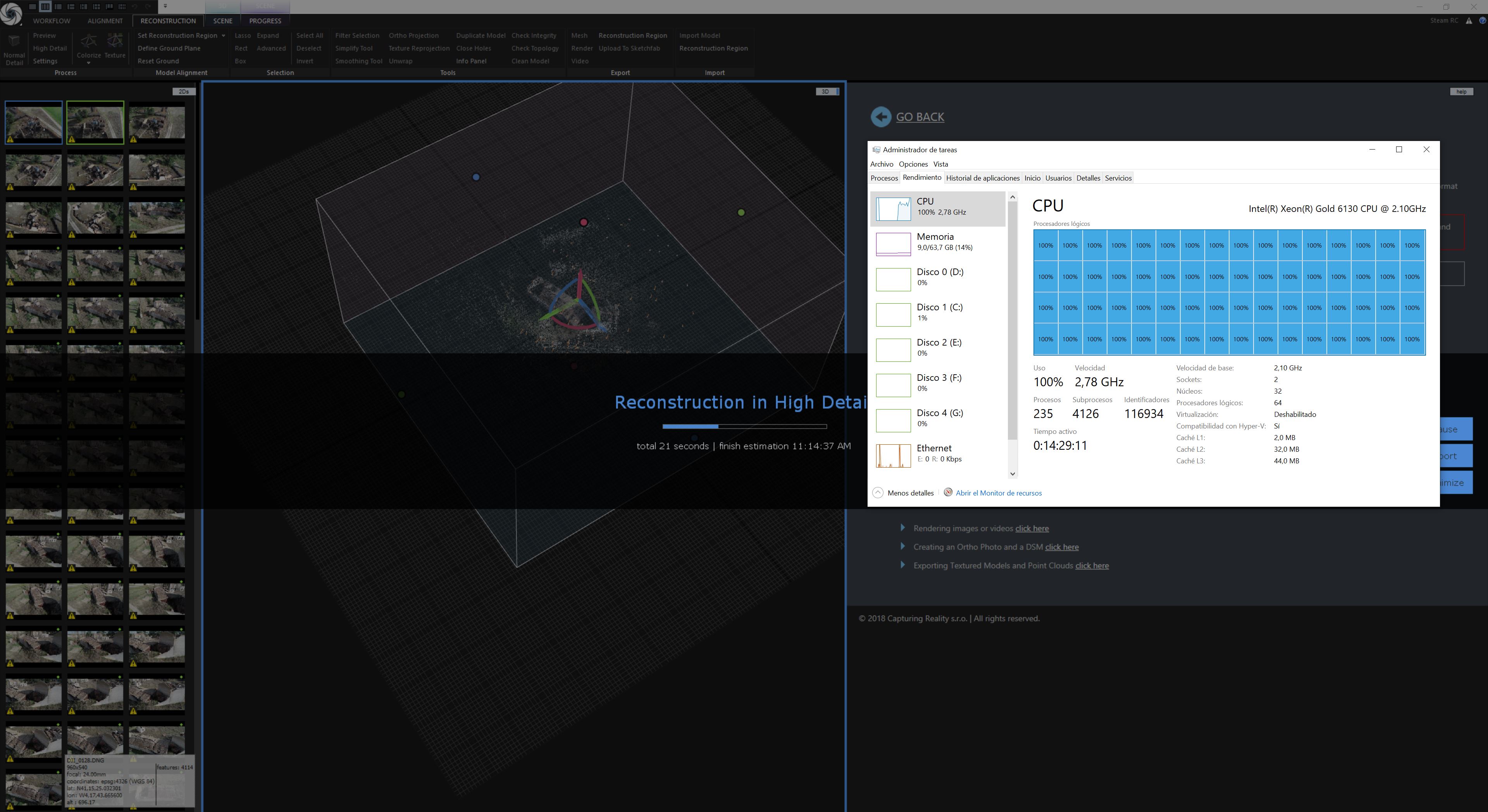1488x812 pixels.
Task: Click the undo arrow in the quick access toolbar
Action: (x=135, y=6)
